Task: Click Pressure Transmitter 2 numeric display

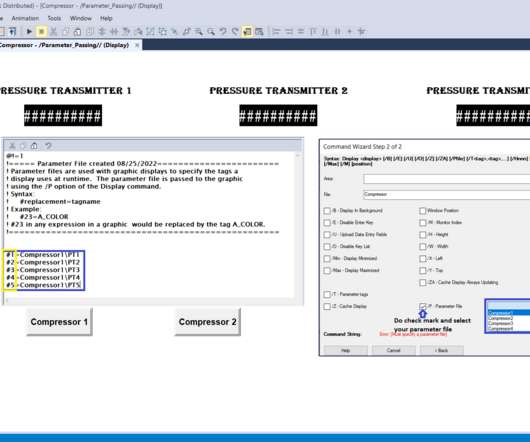Action: point(279,116)
